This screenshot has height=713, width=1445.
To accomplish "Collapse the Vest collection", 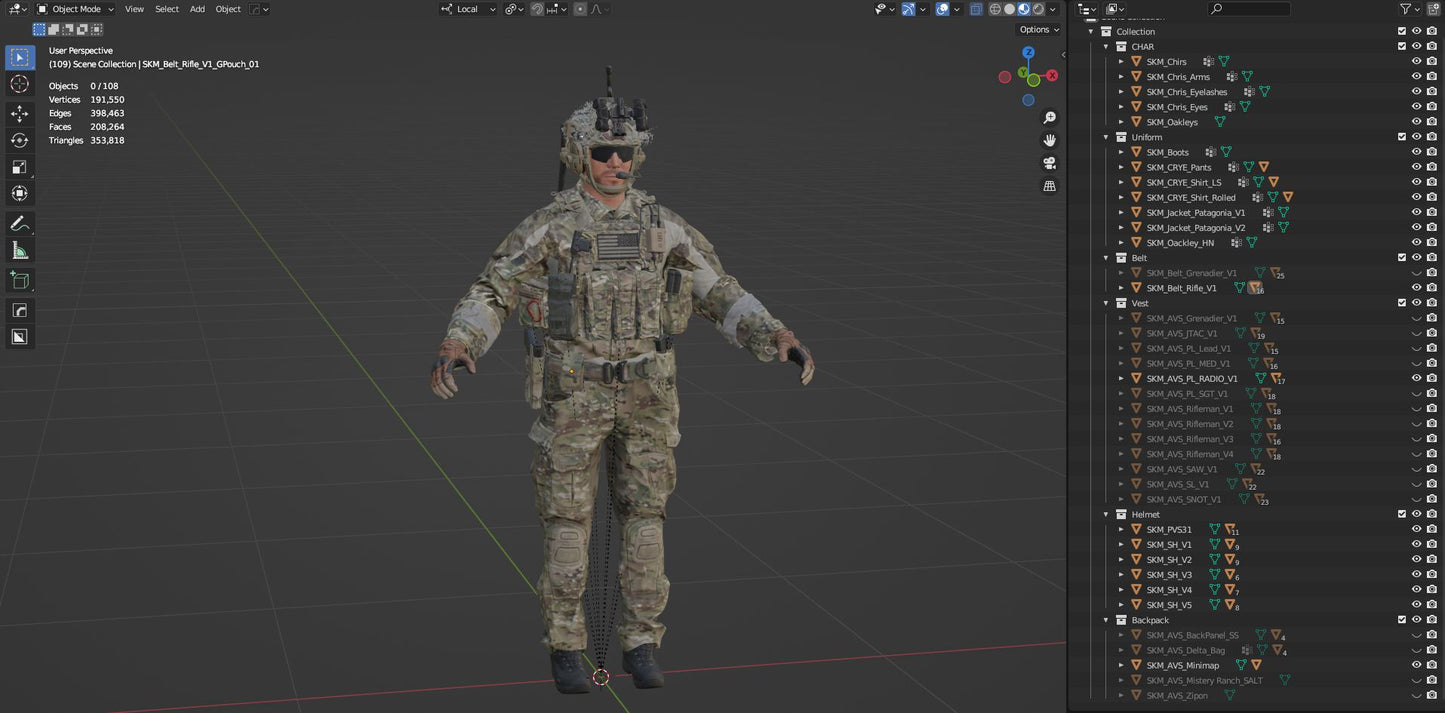I will pos(1106,303).
